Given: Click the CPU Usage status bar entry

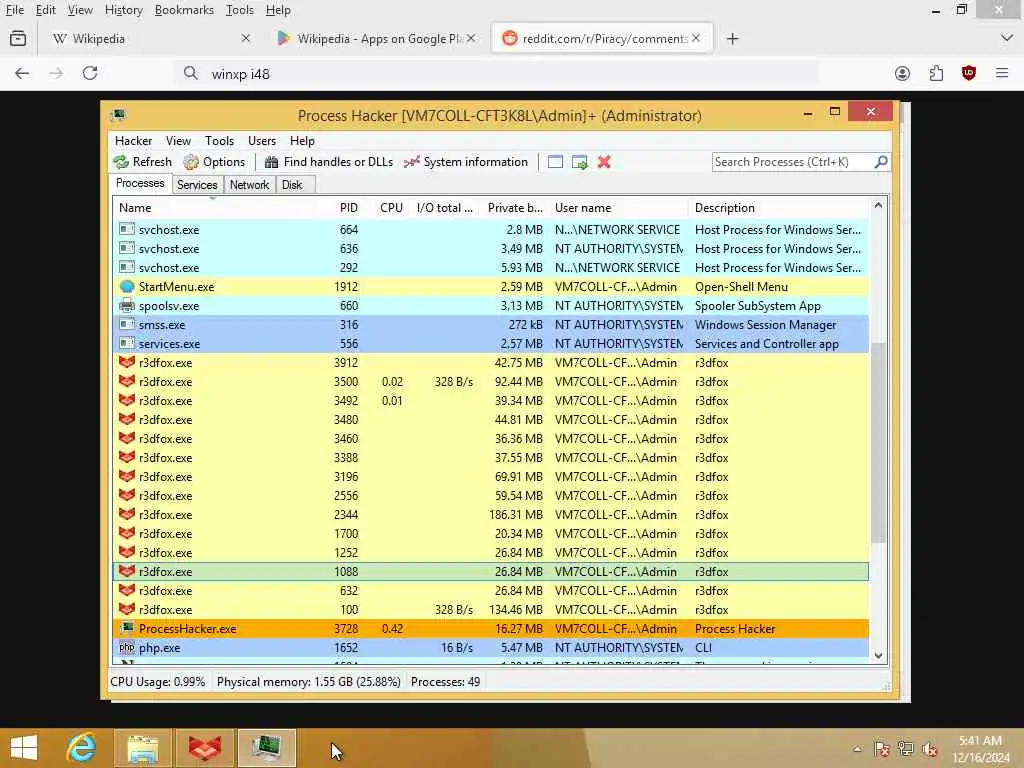Looking at the screenshot, I should [x=157, y=682].
